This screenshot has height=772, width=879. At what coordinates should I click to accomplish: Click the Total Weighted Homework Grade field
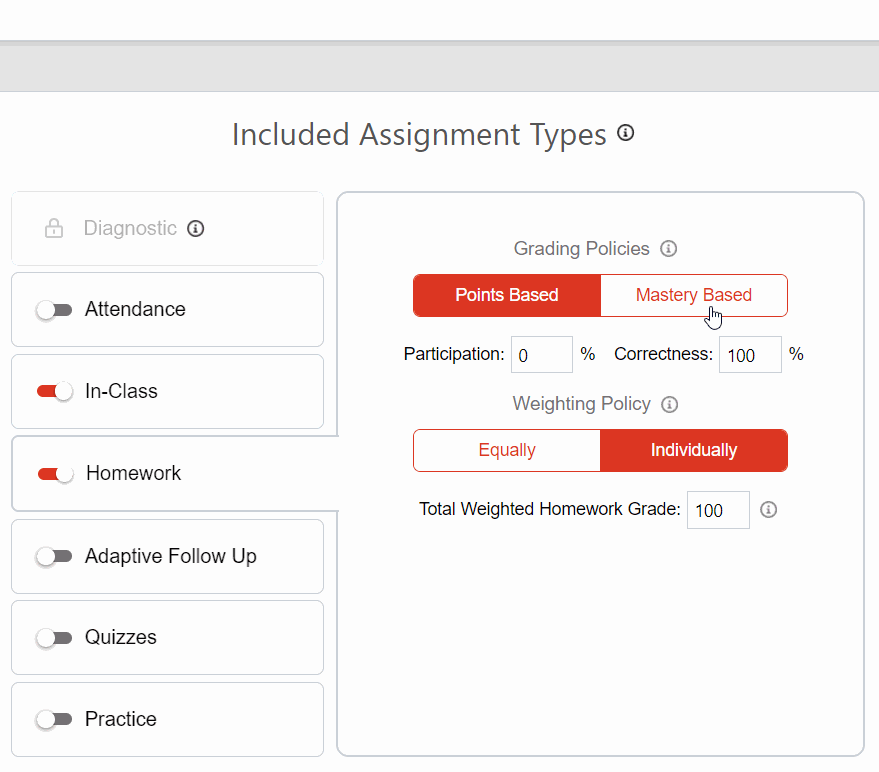click(717, 509)
